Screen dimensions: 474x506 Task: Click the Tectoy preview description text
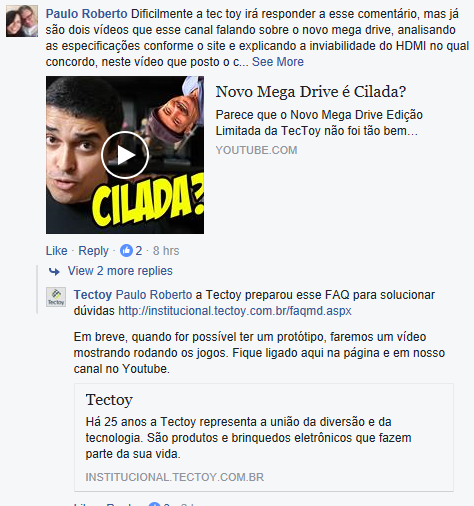[x=248, y=438]
